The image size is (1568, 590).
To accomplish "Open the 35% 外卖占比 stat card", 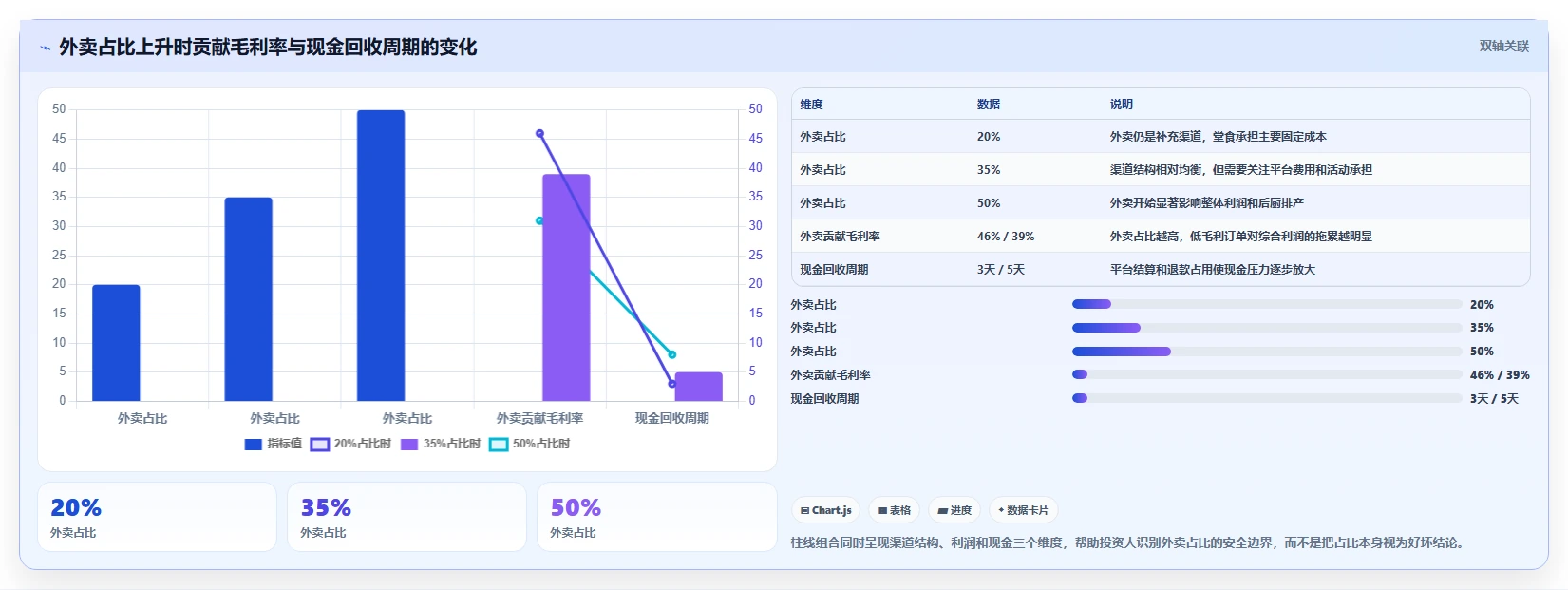I will point(406,517).
